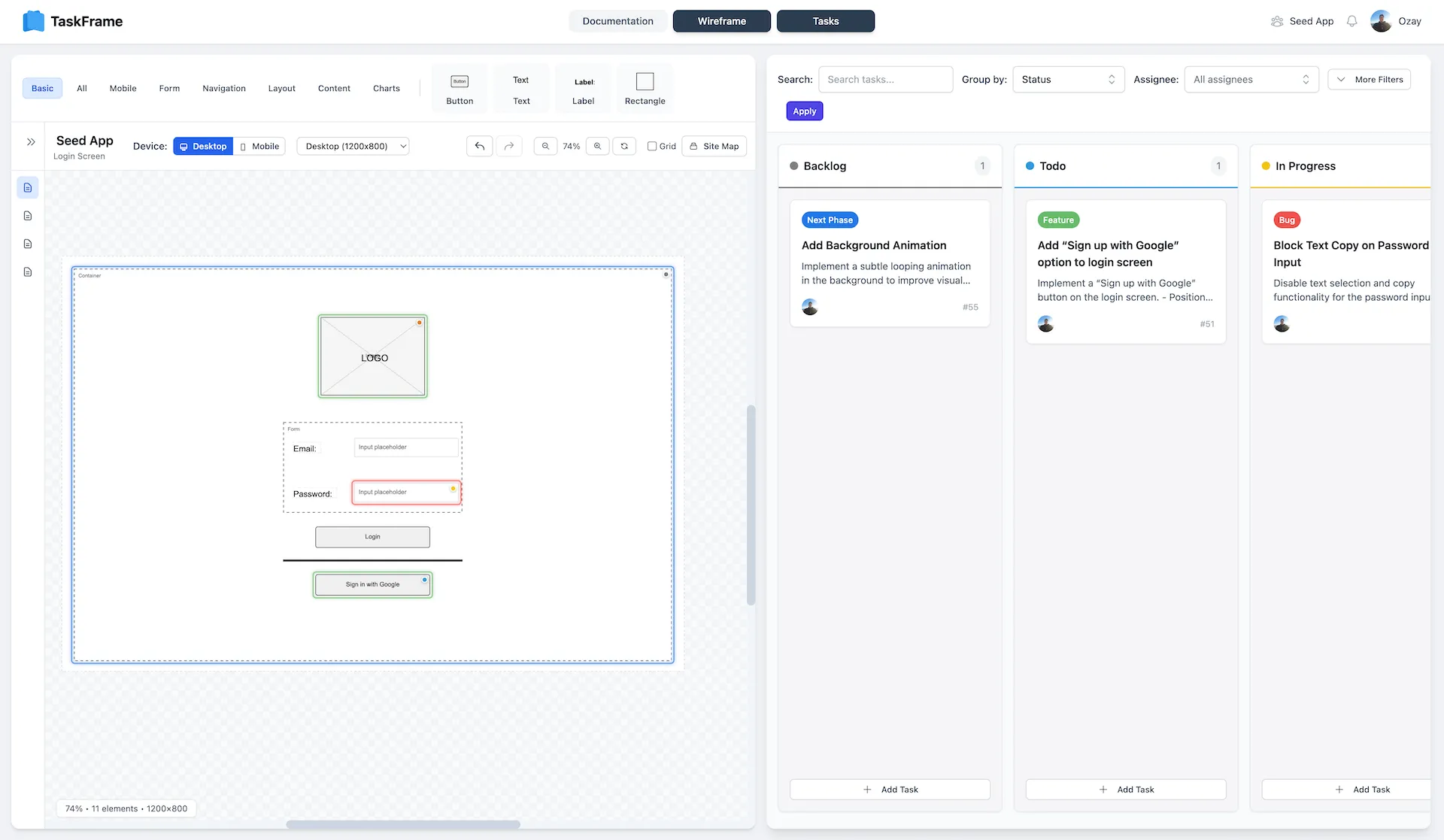The image size is (1444, 840).
Task: Switch device to Mobile
Action: tap(259, 146)
